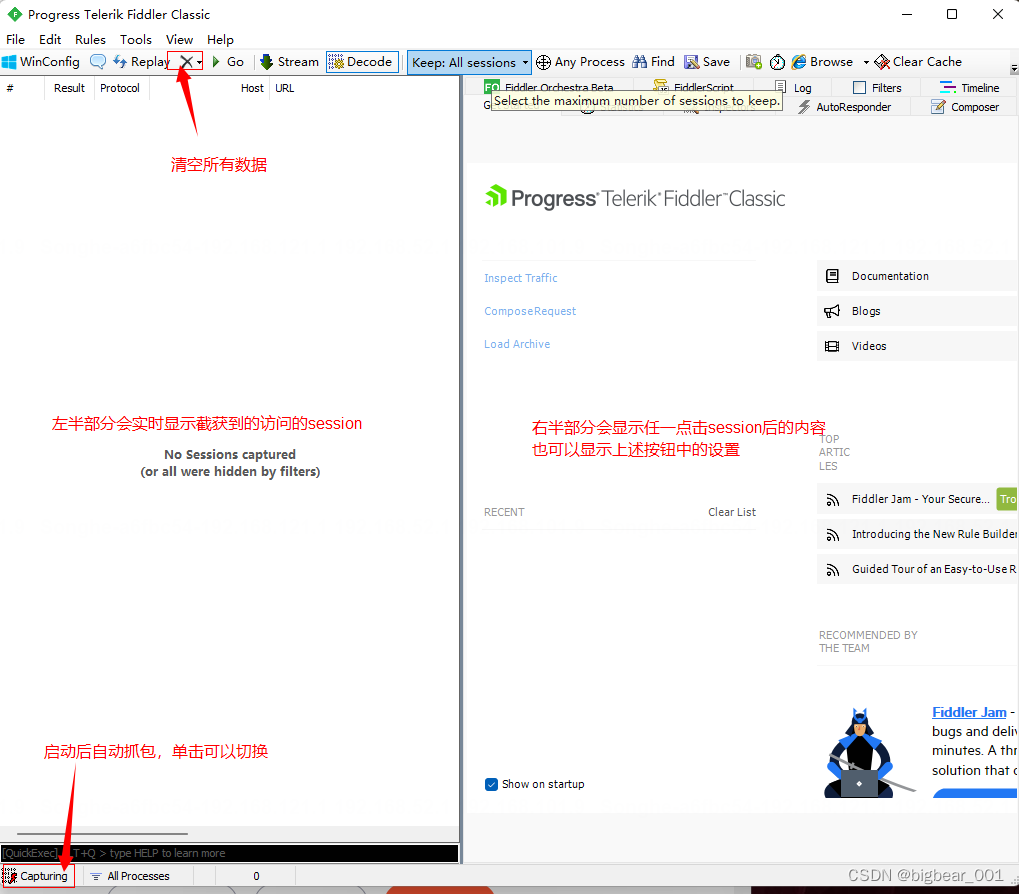
Task: Click the ComposeRequest link
Action: coord(530,311)
